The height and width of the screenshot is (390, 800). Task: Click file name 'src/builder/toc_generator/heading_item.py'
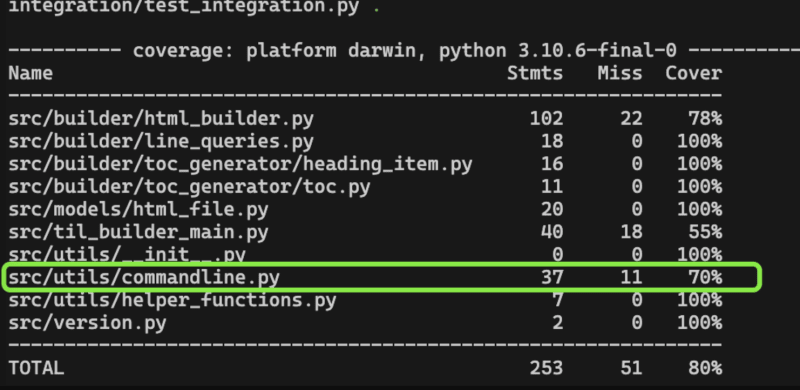coord(240,164)
